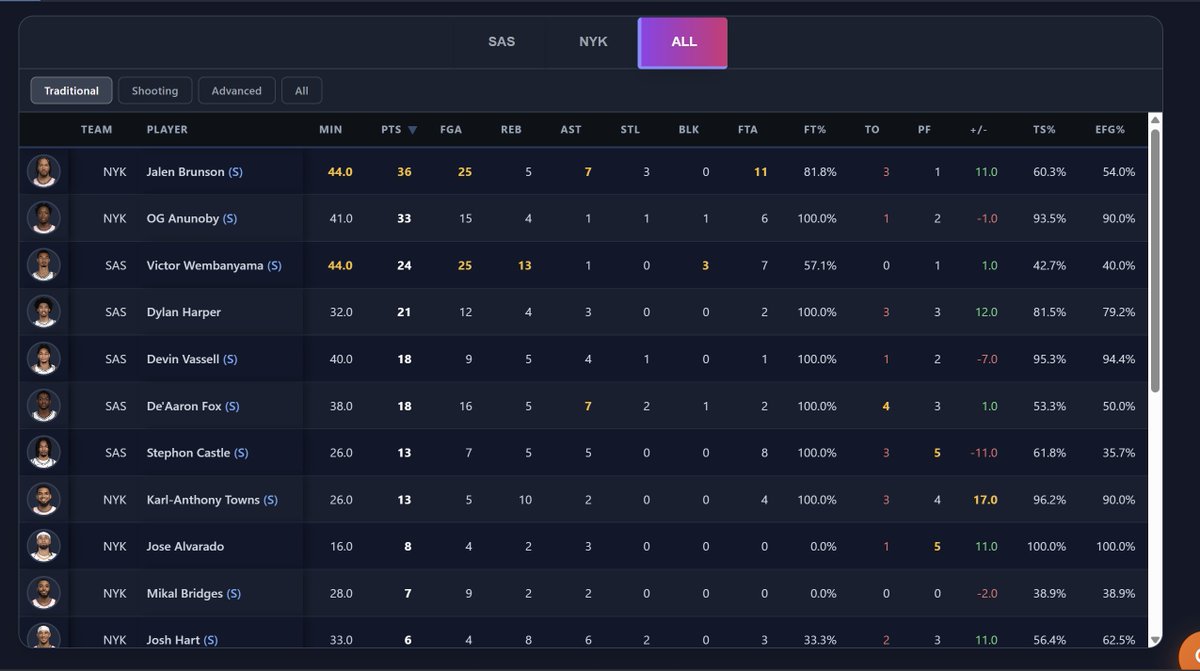Click Karl-Anthony Towns' player avatar
This screenshot has height=671, width=1200.
[x=44, y=499]
